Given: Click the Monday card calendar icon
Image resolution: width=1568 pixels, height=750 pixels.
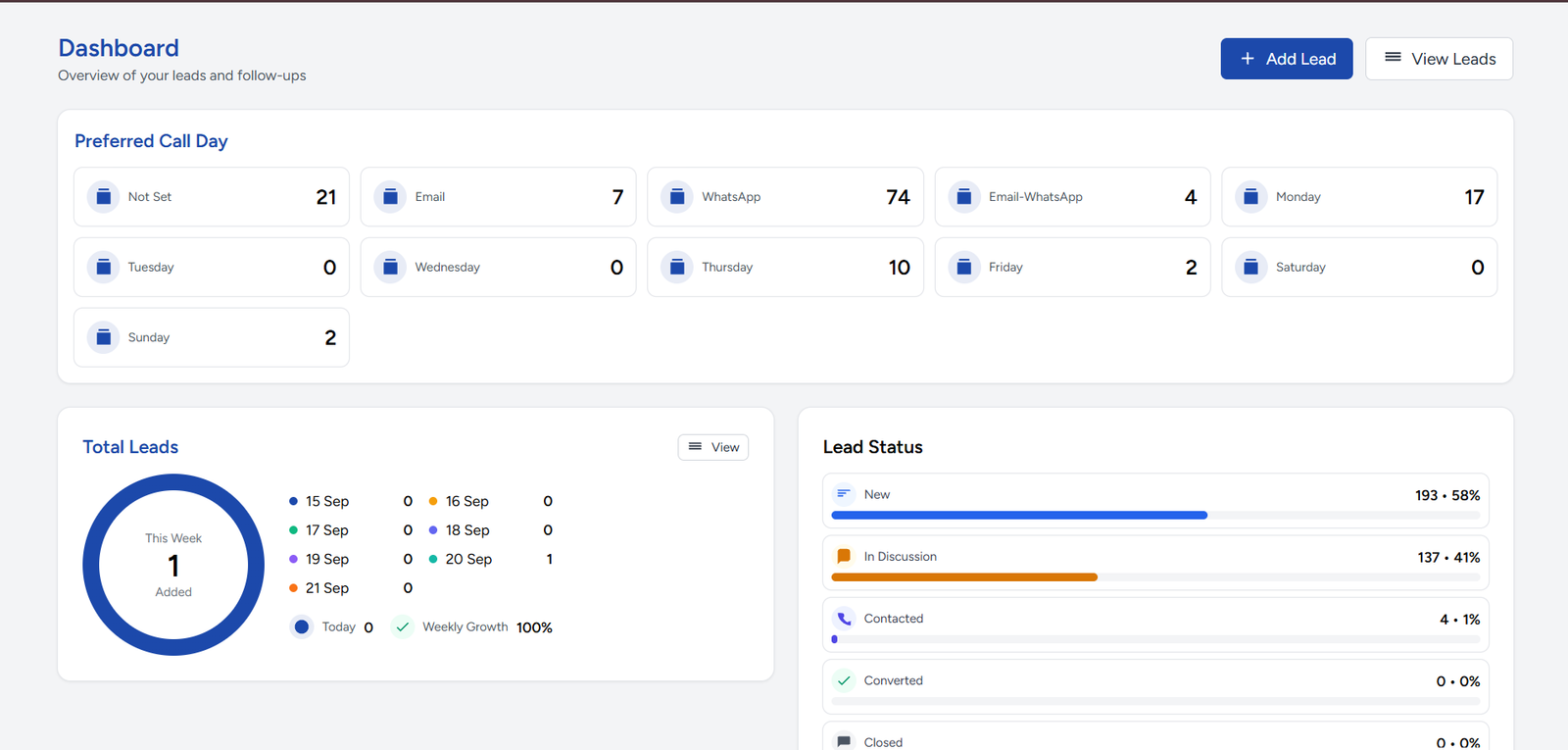Looking at the screenshot, I should (x=1251, y=197).
